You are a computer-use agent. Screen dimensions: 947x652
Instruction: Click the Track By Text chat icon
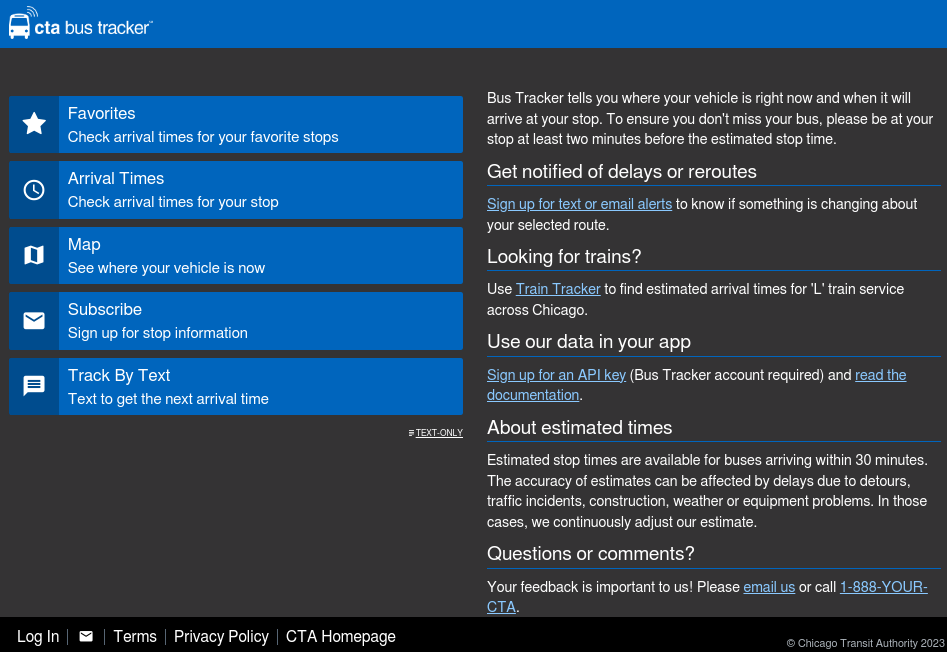coord(34,386)
